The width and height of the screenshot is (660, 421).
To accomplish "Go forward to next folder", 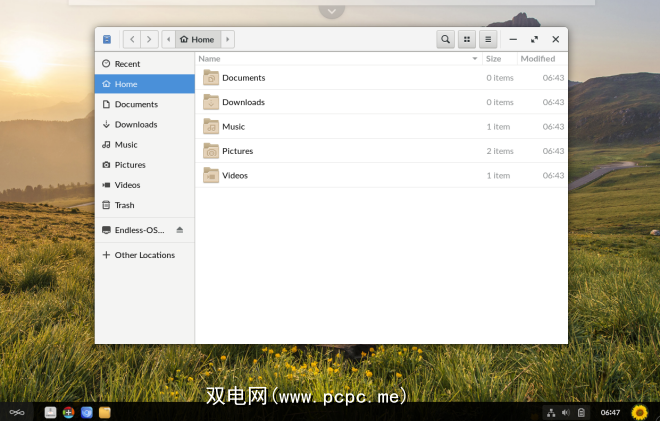I will [x=149, y=40].
